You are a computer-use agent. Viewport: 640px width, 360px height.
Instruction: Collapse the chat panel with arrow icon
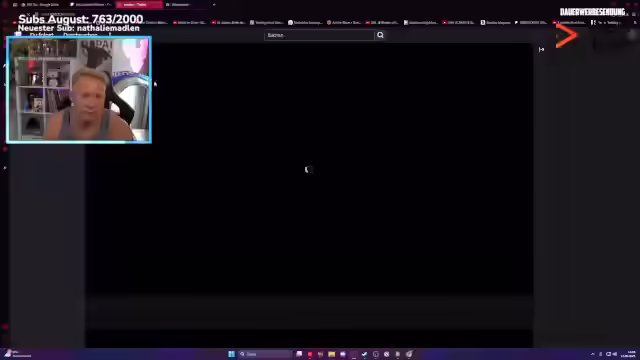(x=541, y=49)
